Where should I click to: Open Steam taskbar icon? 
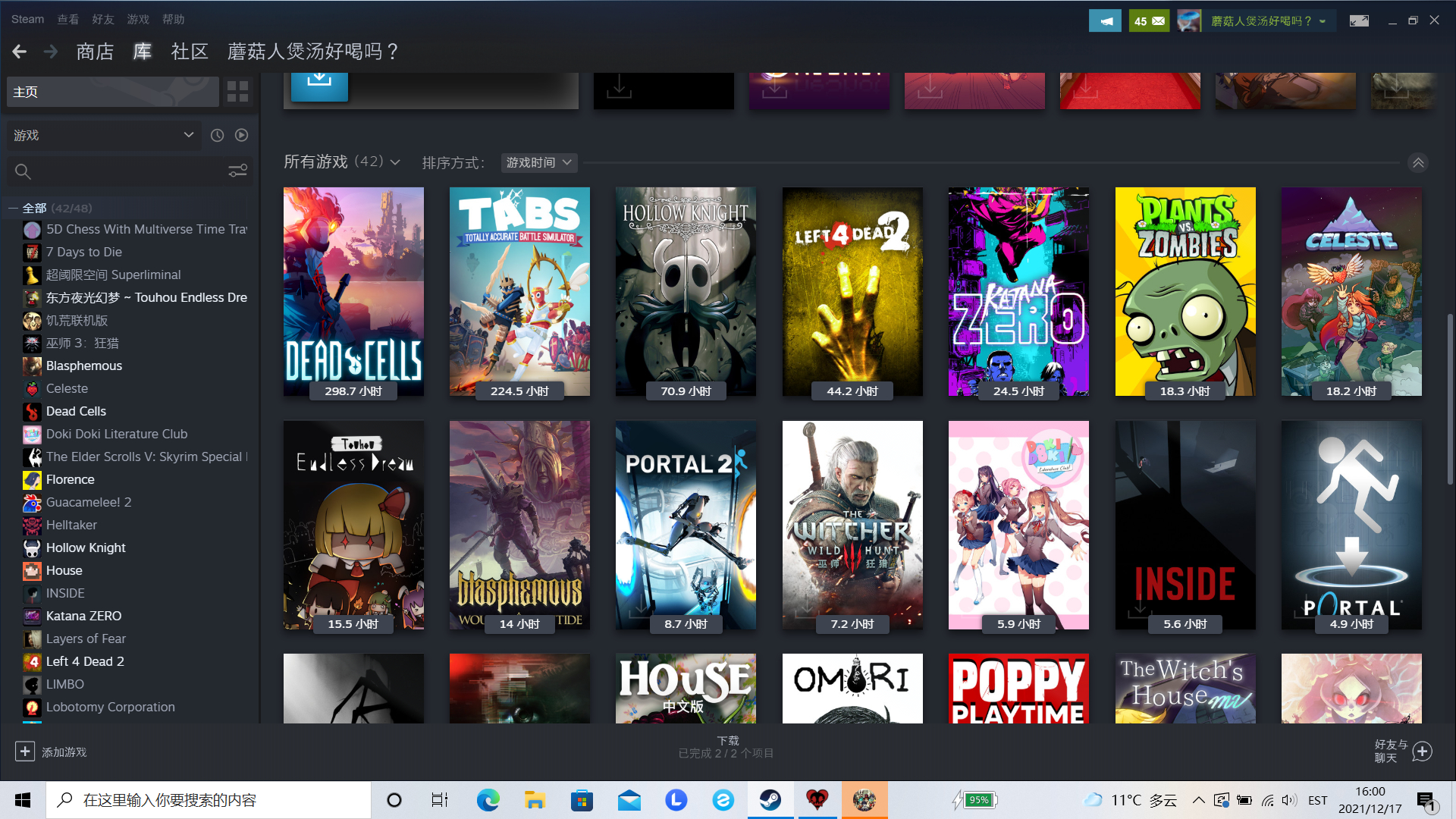click(x=770, y=800)
